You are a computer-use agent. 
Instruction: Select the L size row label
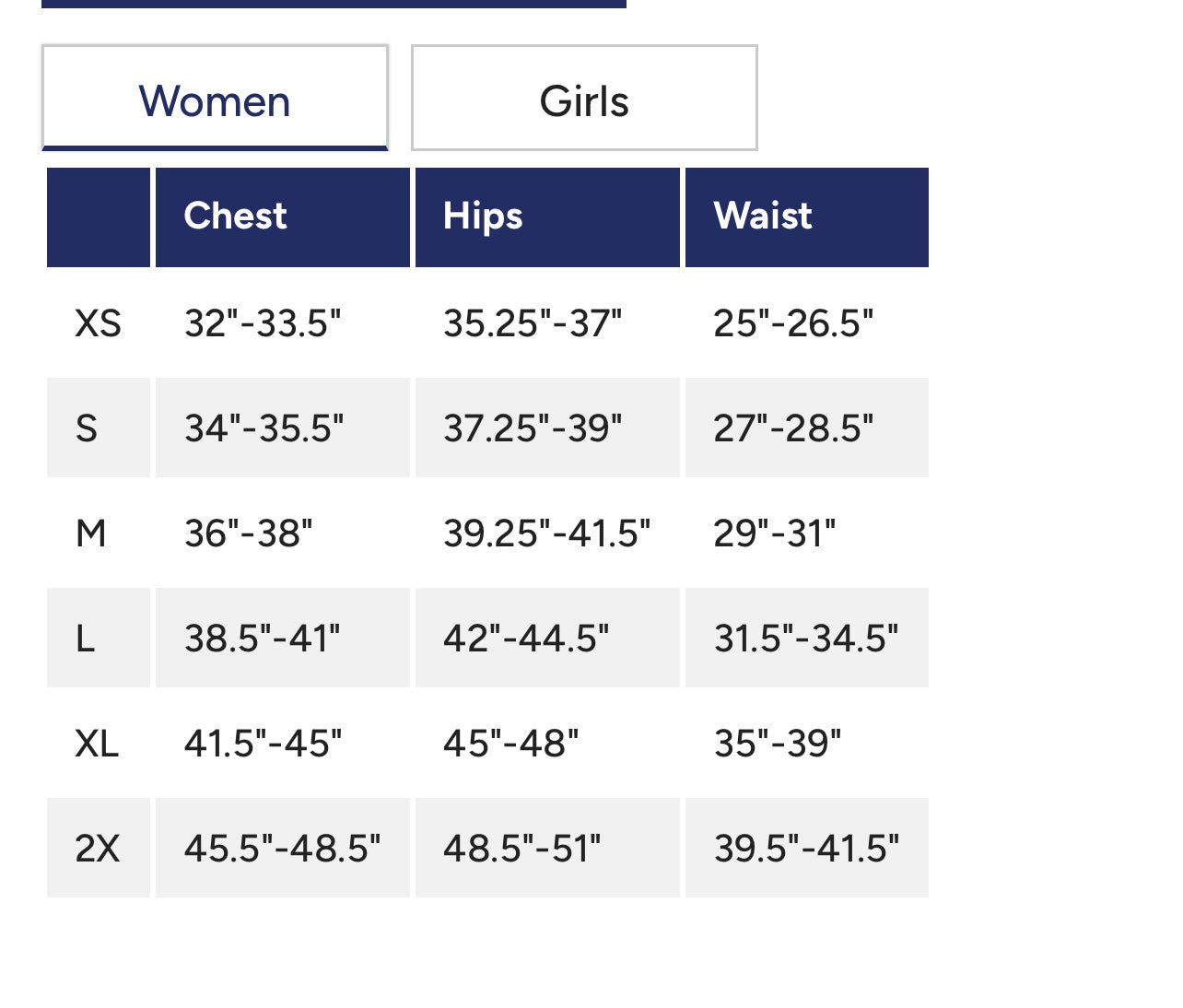click(86, 639)
